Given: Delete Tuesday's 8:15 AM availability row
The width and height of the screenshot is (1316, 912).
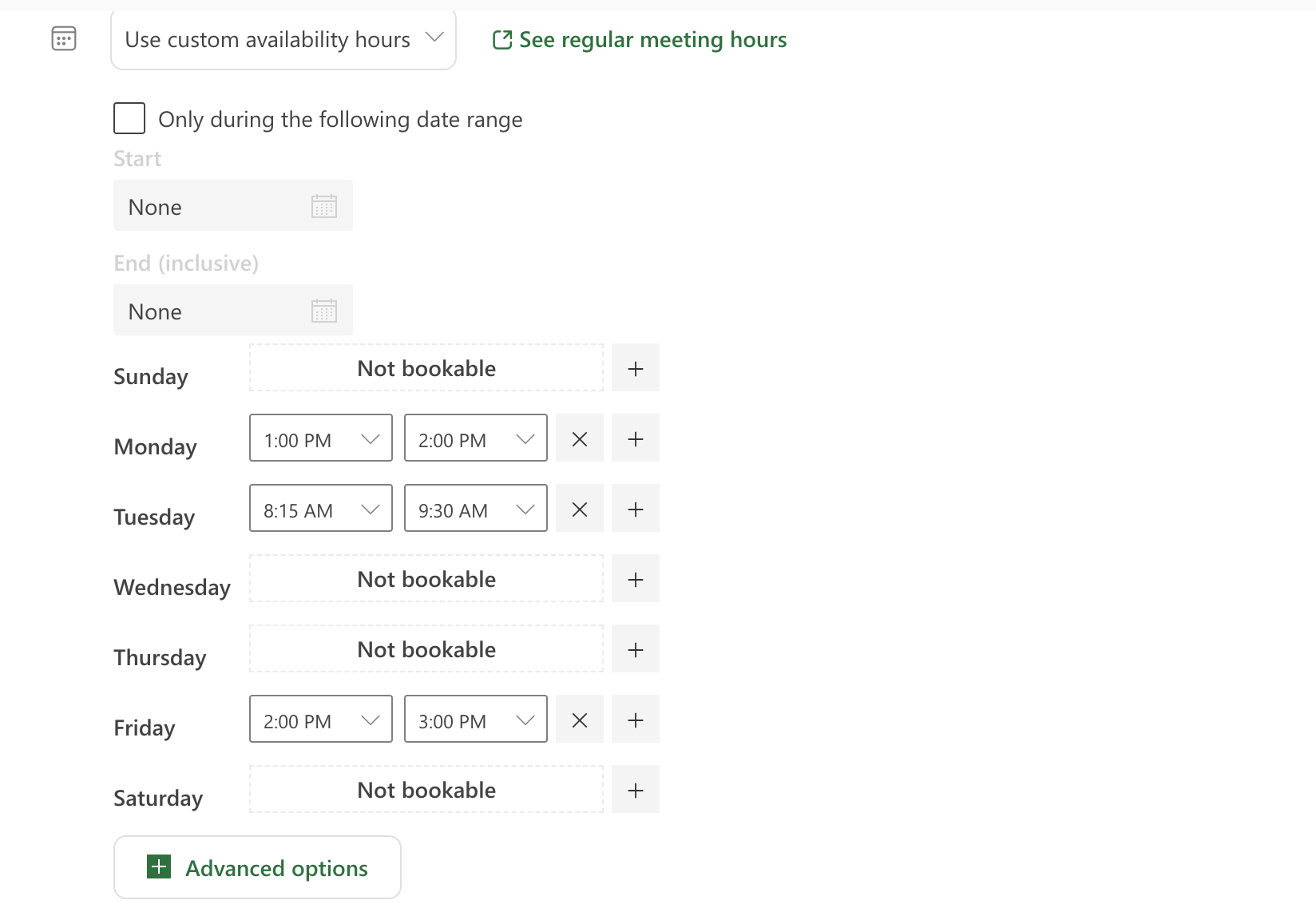Looking at the screenshot, I should click(580, 509).
